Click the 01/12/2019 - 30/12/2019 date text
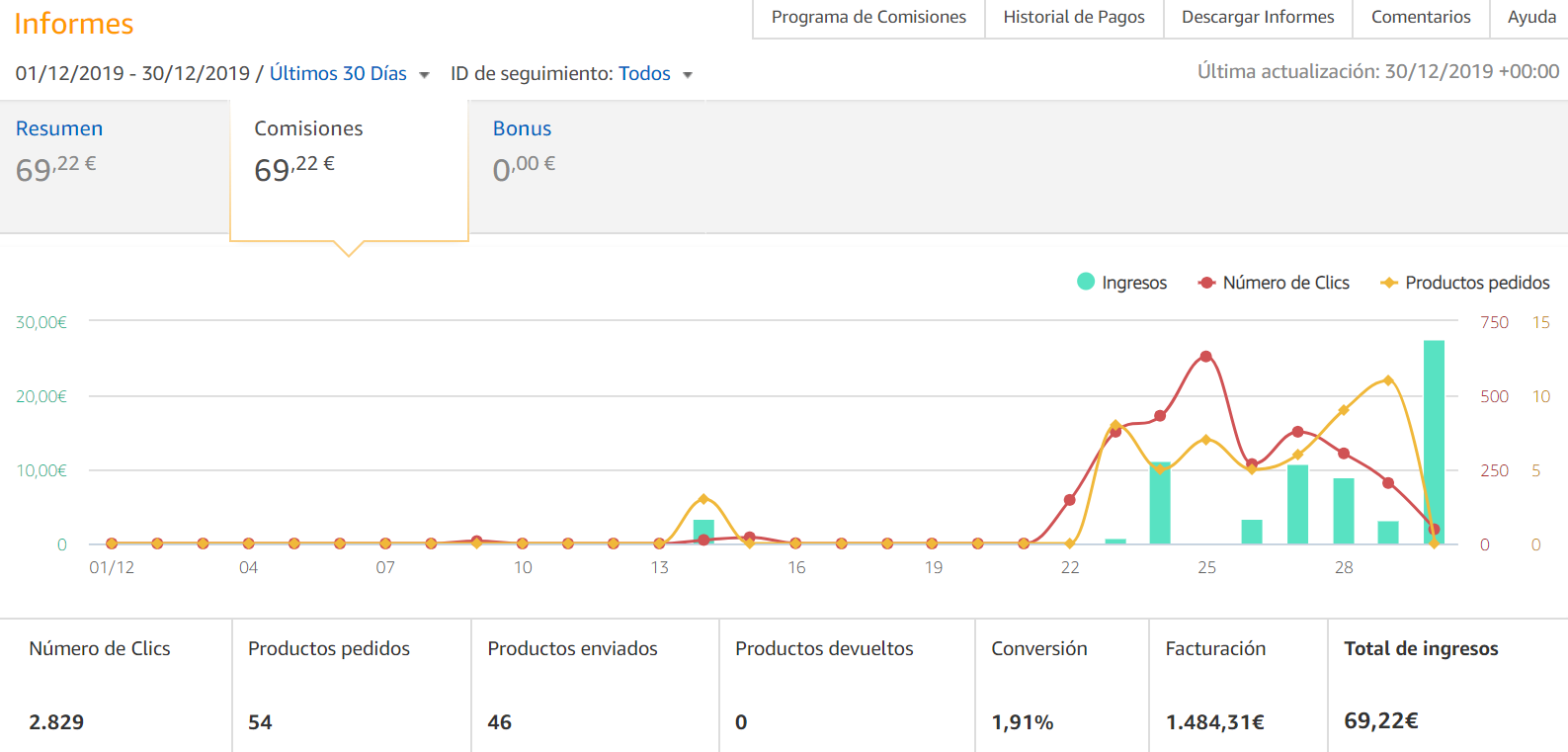 (132, 74)
